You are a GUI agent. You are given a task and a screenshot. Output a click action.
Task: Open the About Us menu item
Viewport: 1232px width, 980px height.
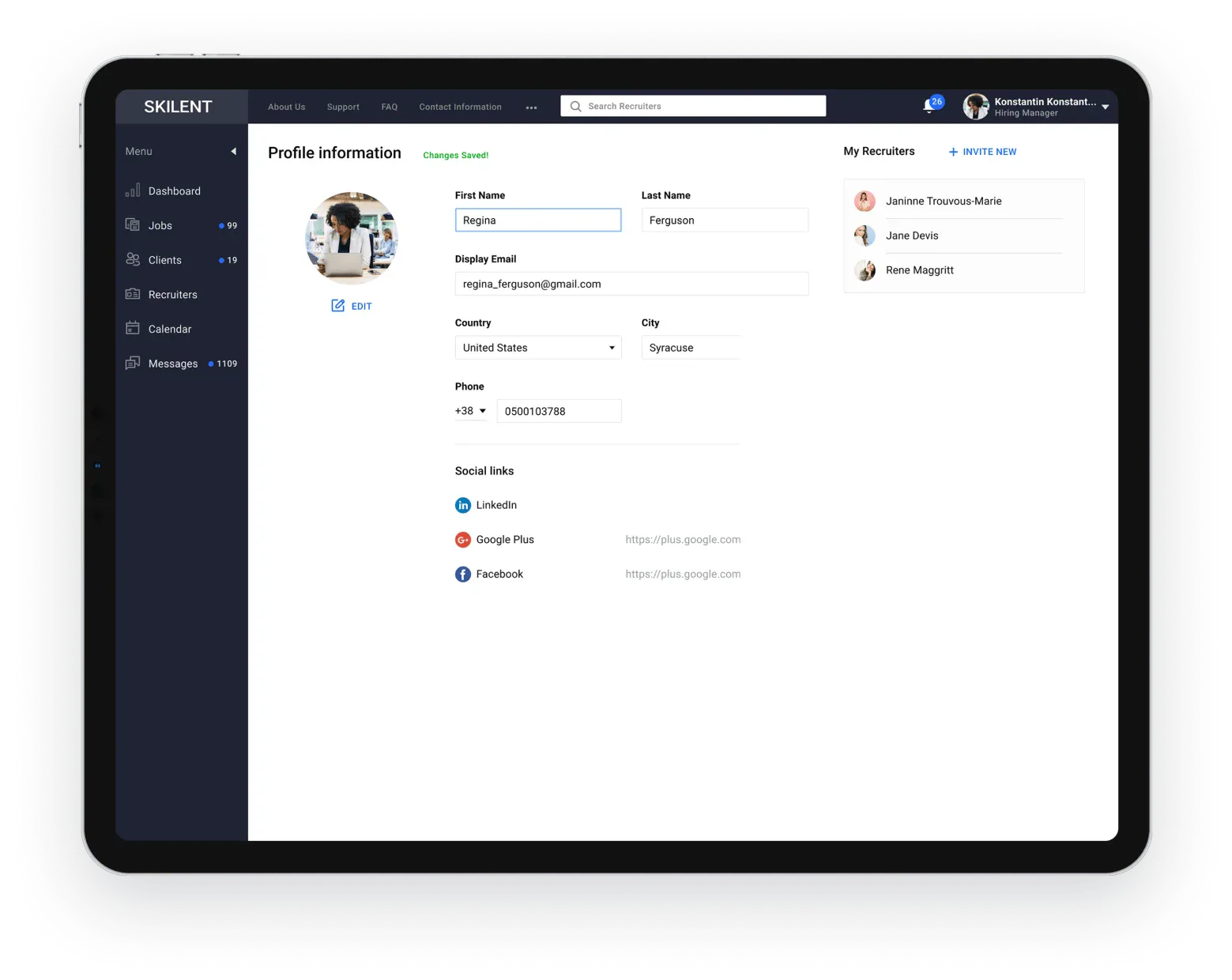pos(286,107)
